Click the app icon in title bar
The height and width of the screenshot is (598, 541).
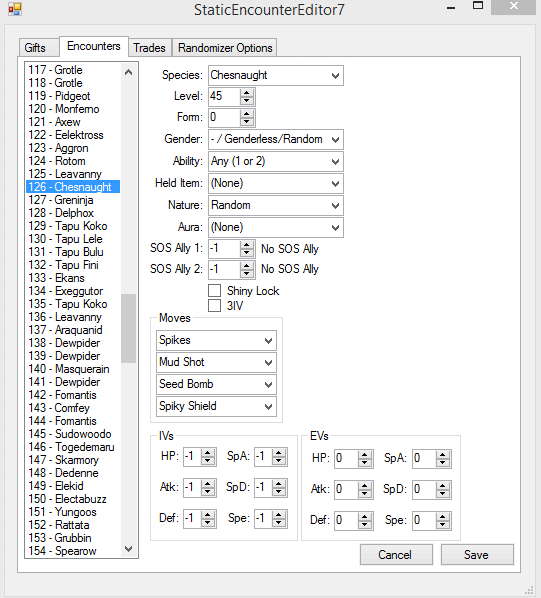[14, 9]
